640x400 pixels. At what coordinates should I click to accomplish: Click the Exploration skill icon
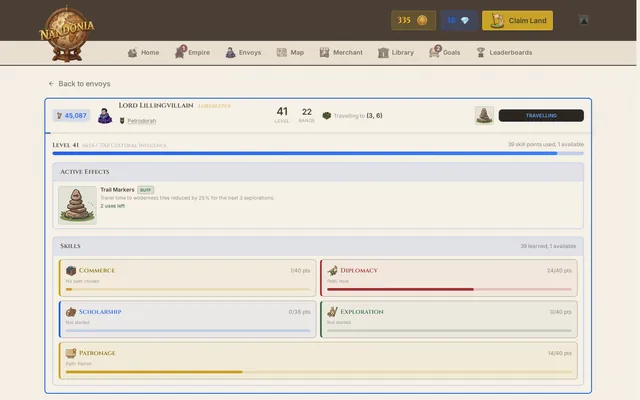(x=332, y=312)
